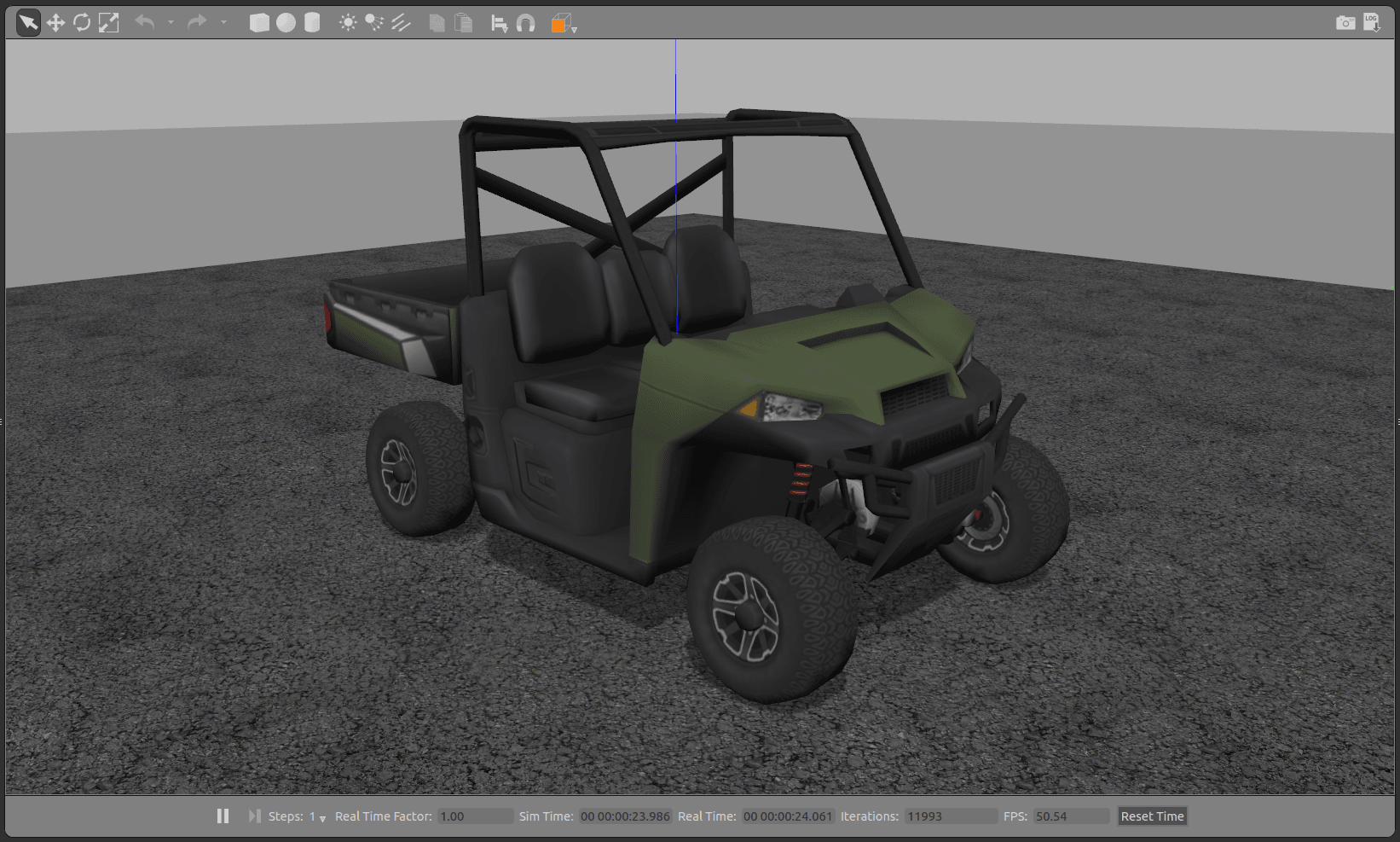Screen dimensions: 1400x842
Task: Insert a cylinder into the scene
Action: pyautogui.click(x=313, y=22)
